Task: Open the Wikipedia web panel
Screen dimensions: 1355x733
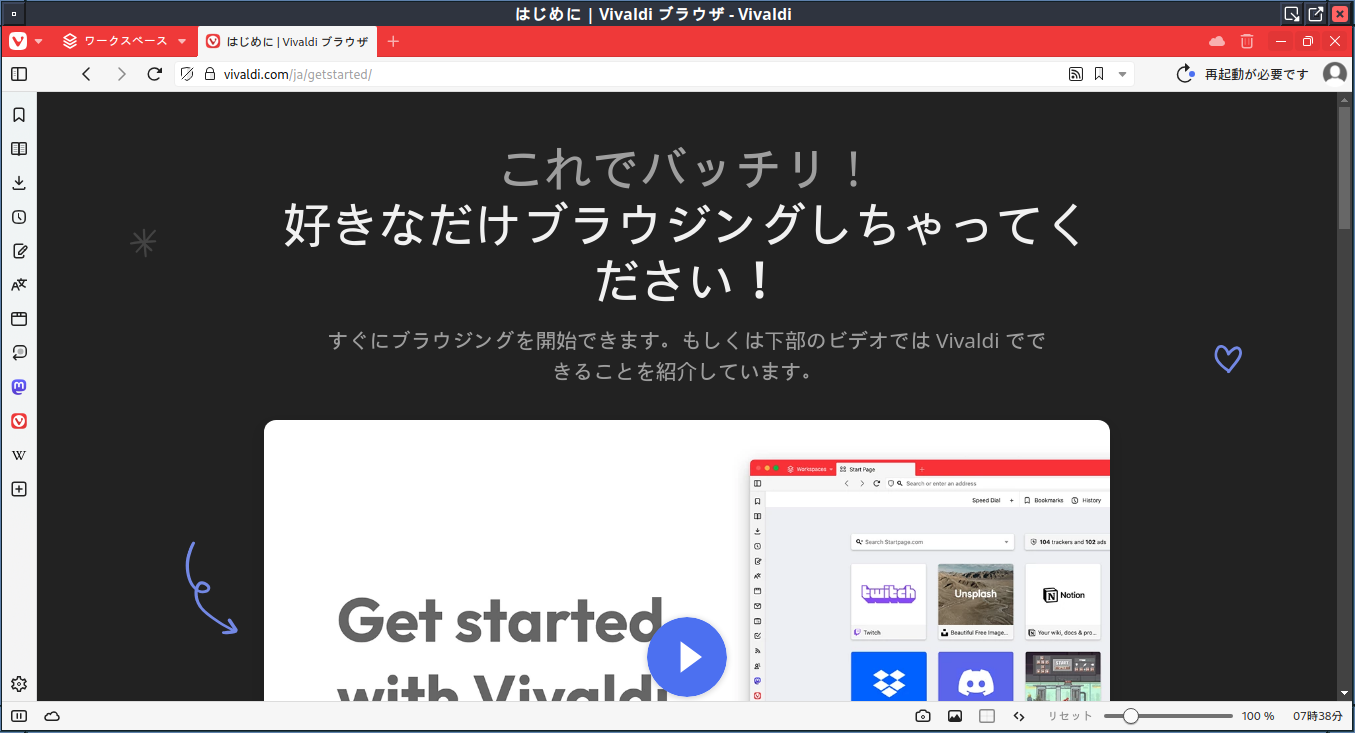Action: click(19, 455)
